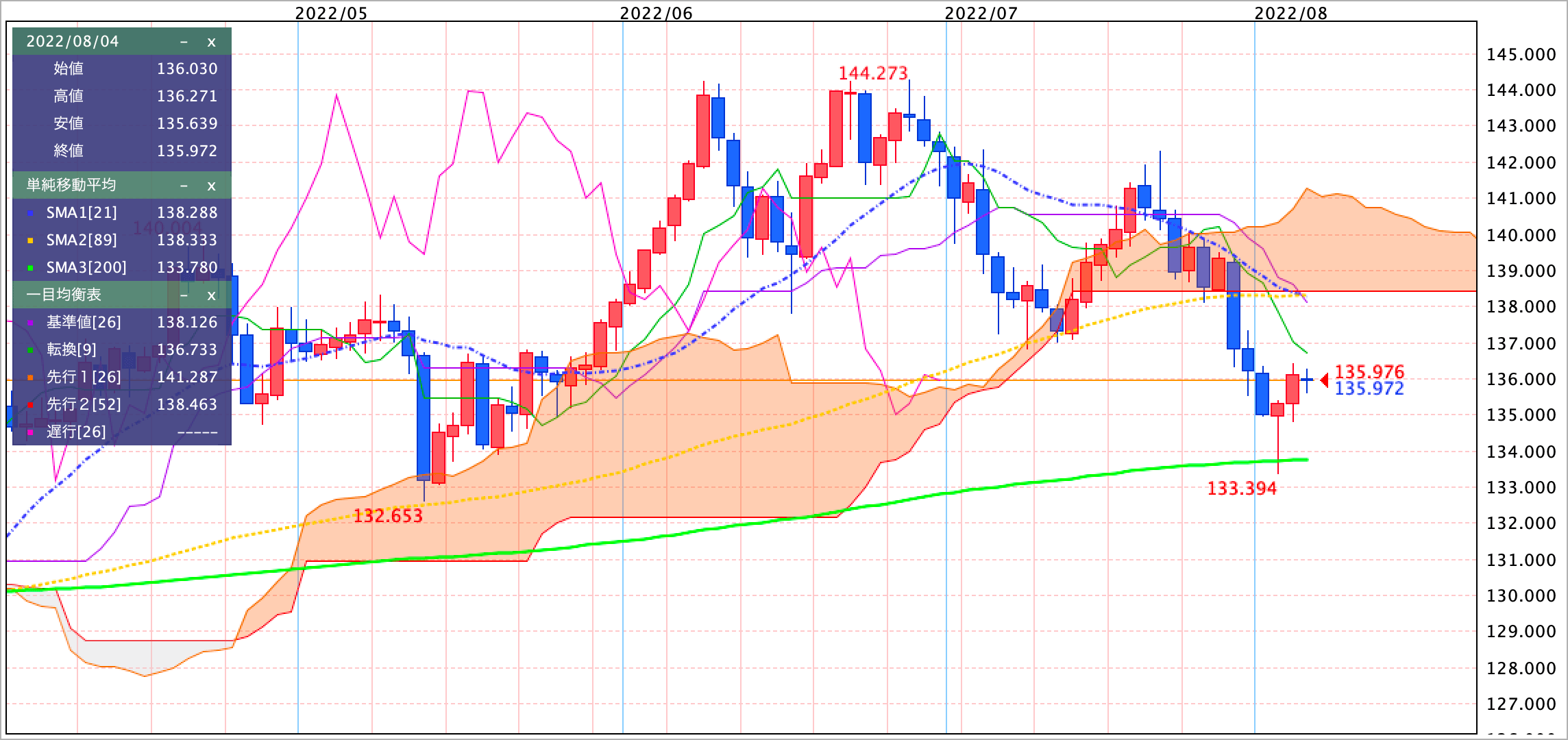Close the 一目均衡表 panel
The image size is (1568, 740).
point(211,295)
